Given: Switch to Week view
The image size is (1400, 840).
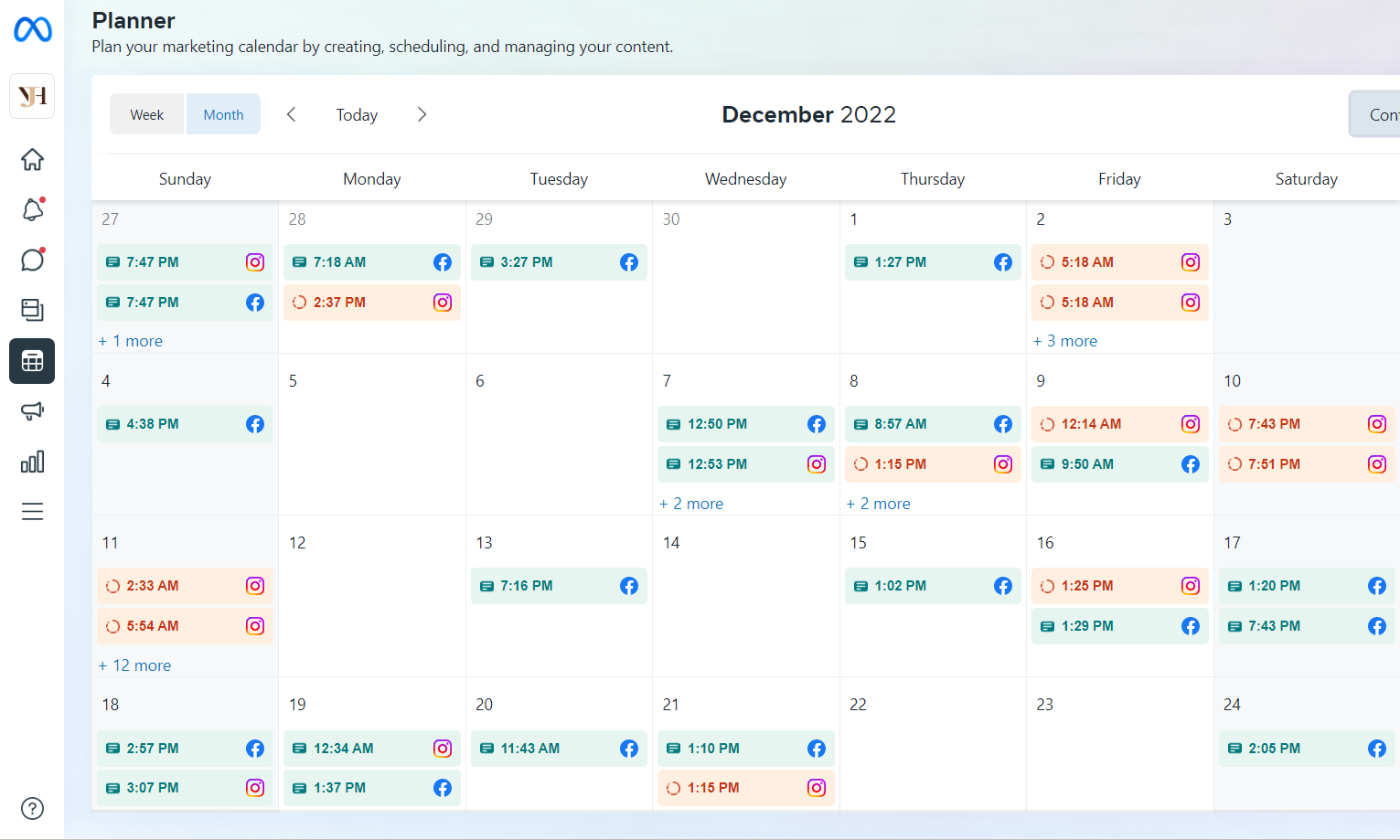Looking at the screenshot, I should pos(147,114).
